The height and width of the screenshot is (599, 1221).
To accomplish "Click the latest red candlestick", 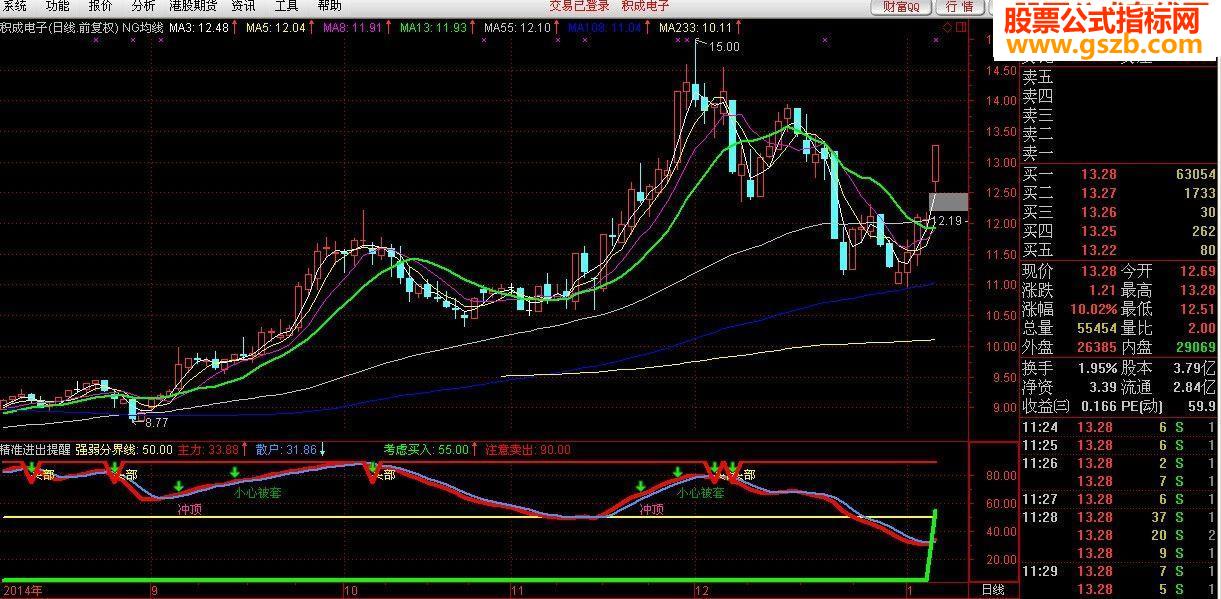I will coord(936,164).
